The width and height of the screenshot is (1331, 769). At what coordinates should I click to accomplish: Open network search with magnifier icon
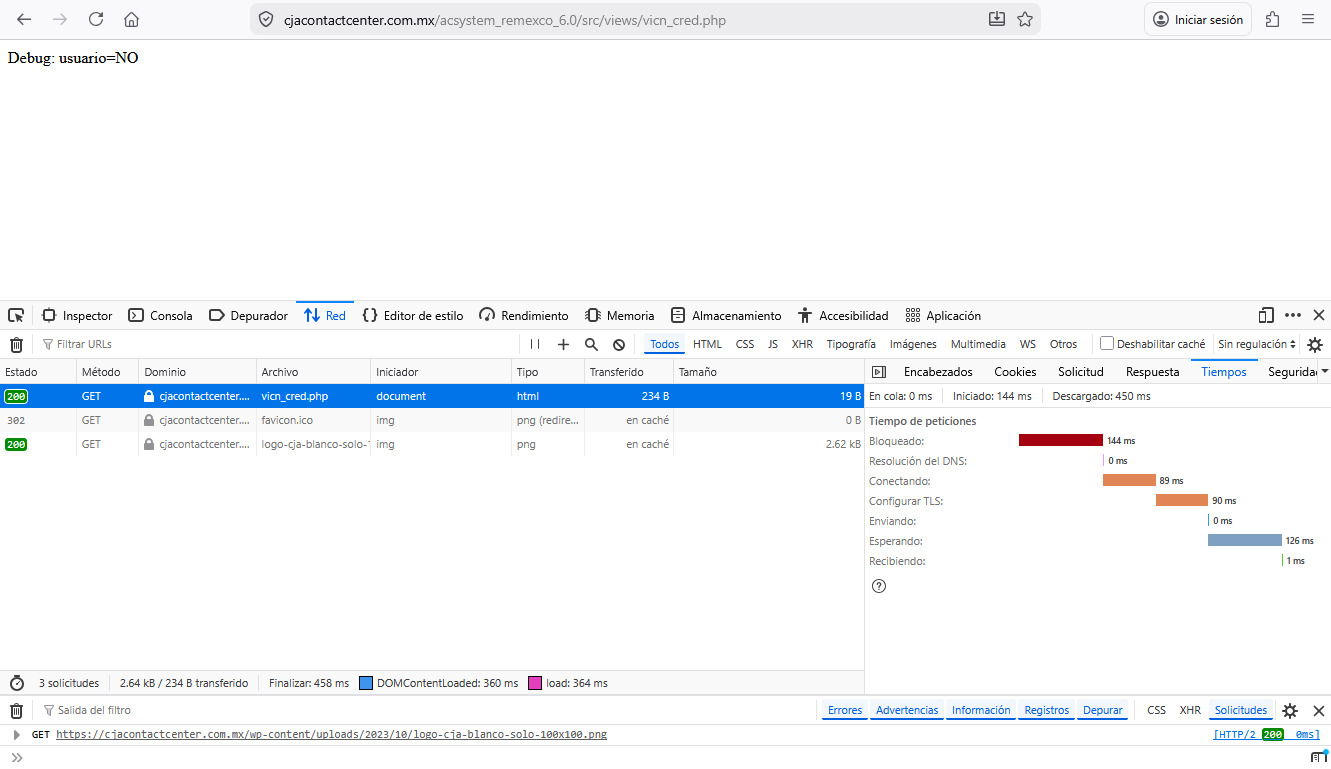[591, 344]
